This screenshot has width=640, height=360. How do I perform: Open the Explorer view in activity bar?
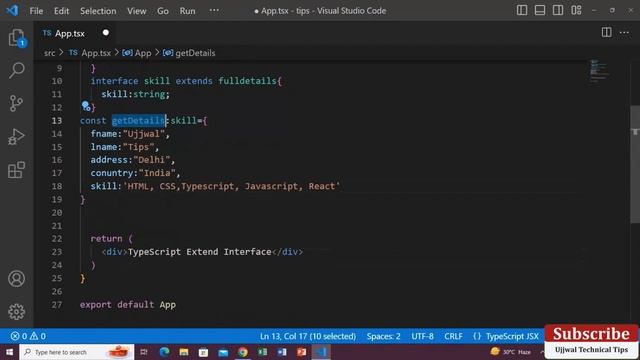tap(16, 38)
